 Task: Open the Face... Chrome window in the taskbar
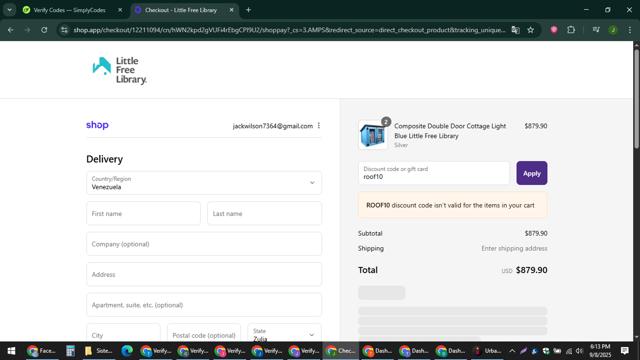coord(41,351)
